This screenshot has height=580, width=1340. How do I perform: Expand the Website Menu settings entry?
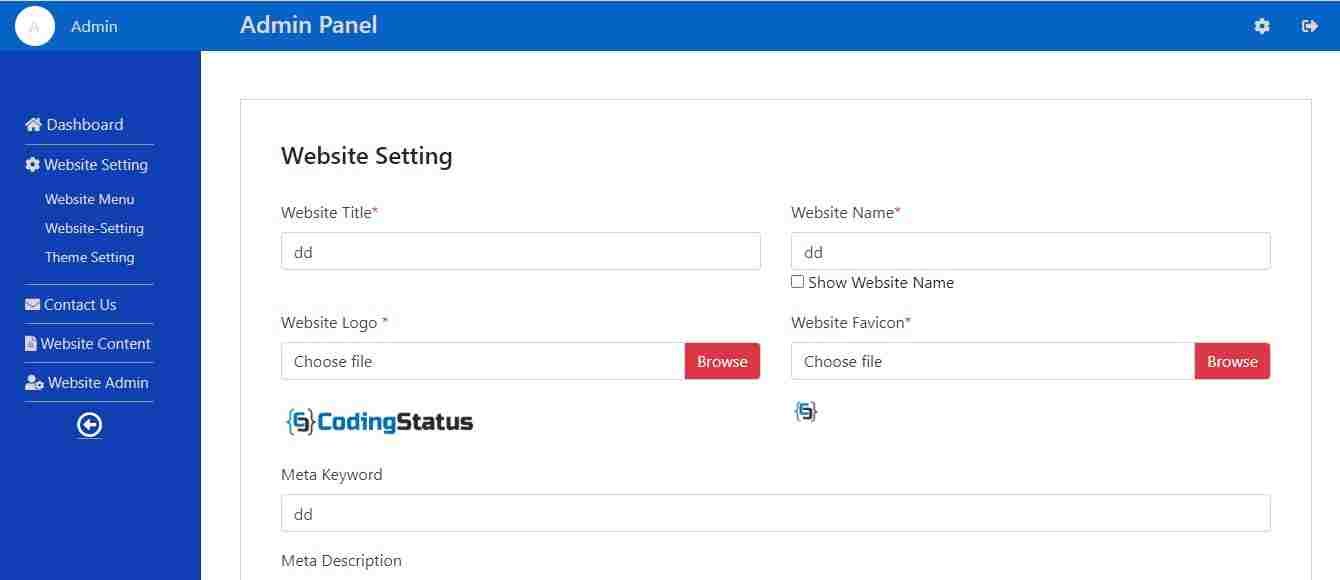pyautogui.click(x=89, y=199)
